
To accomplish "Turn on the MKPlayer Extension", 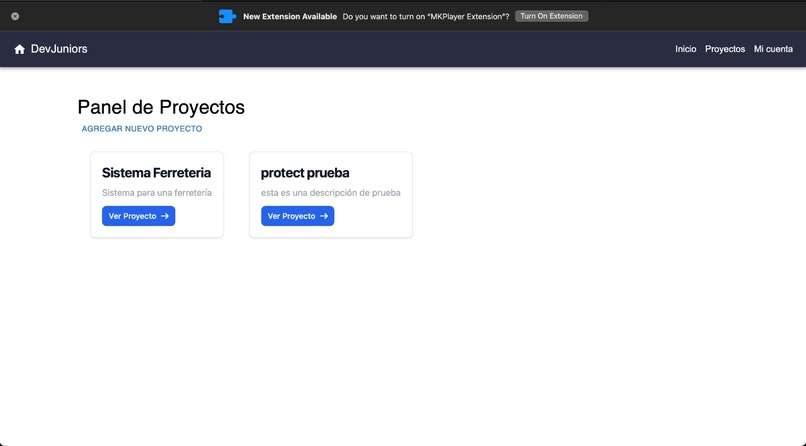I will click(x=552, y=16).
